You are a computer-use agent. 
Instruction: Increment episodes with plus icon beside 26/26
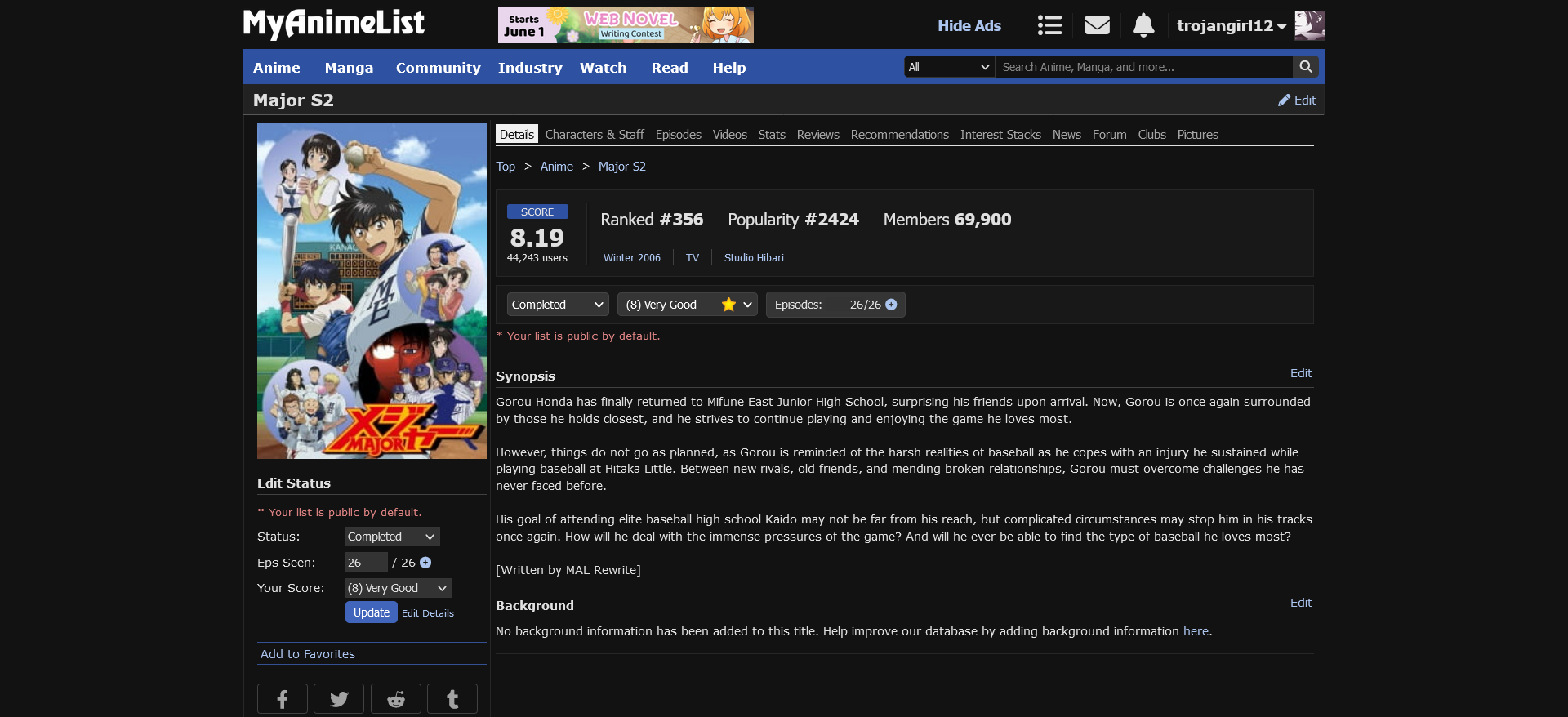[891, 305]
